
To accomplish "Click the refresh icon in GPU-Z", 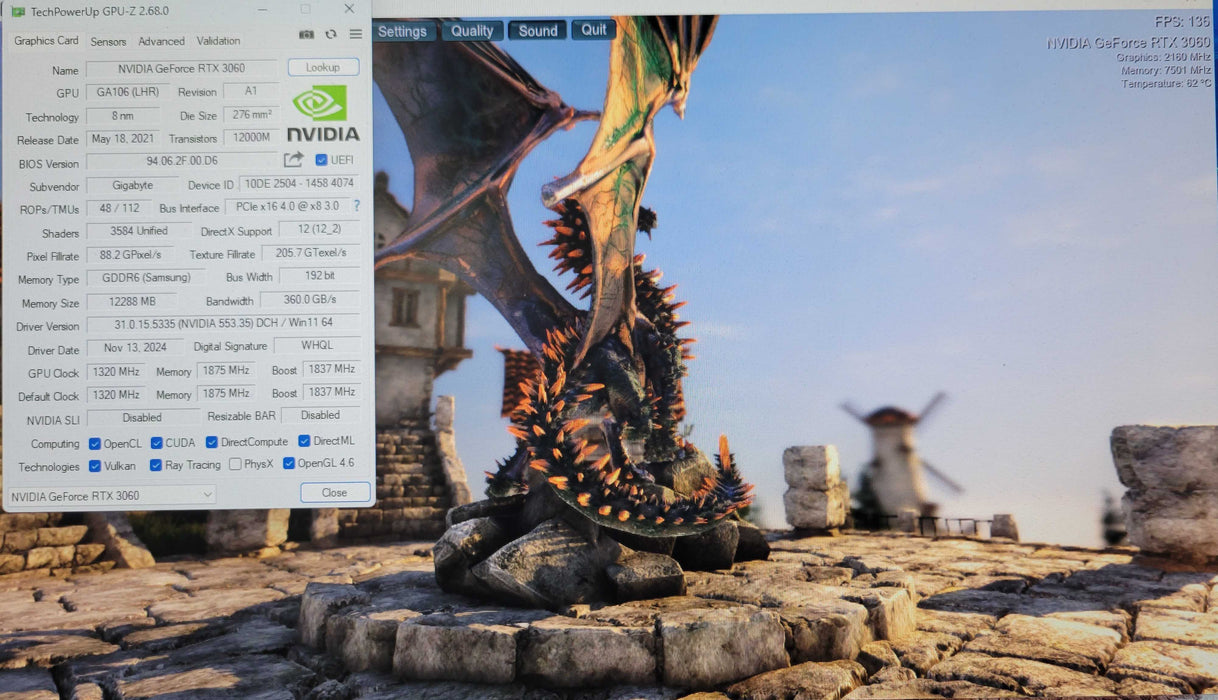I will coord(331,34).
